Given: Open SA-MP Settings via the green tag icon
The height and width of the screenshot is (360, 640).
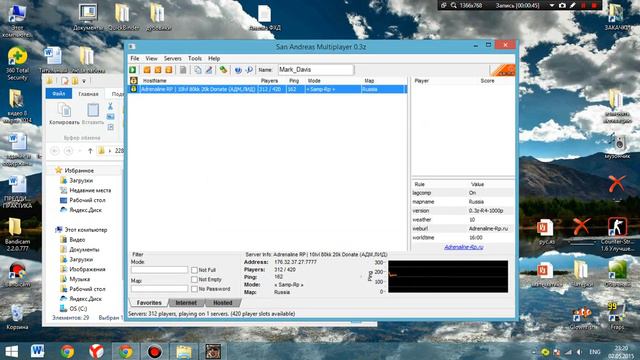Looking at the screenshot, I should point(223,70).
